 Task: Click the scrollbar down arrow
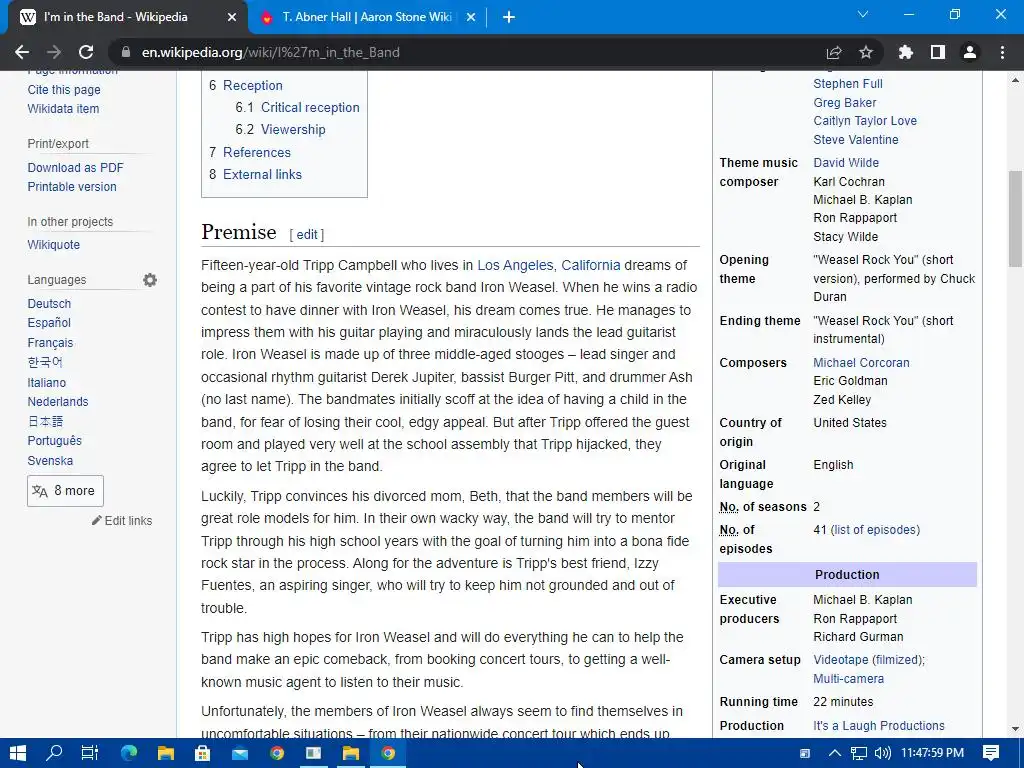click(1015, 729)
